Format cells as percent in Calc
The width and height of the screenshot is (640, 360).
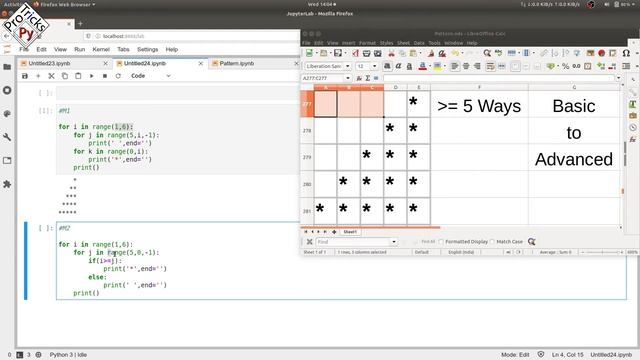tap(566, 66)
